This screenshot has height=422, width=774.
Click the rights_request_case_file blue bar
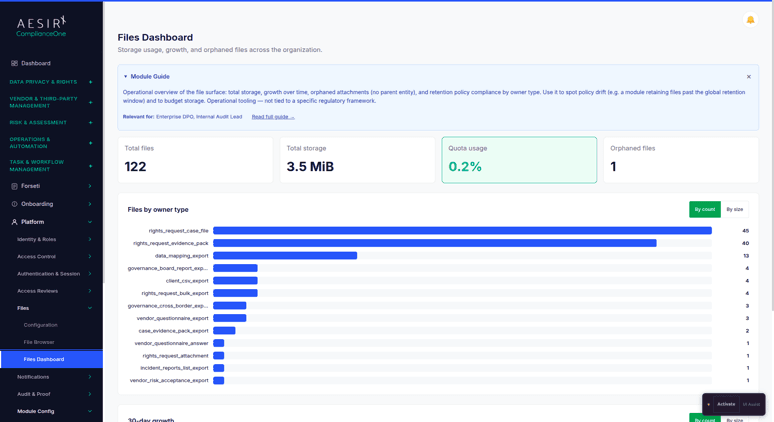[463, 230]
